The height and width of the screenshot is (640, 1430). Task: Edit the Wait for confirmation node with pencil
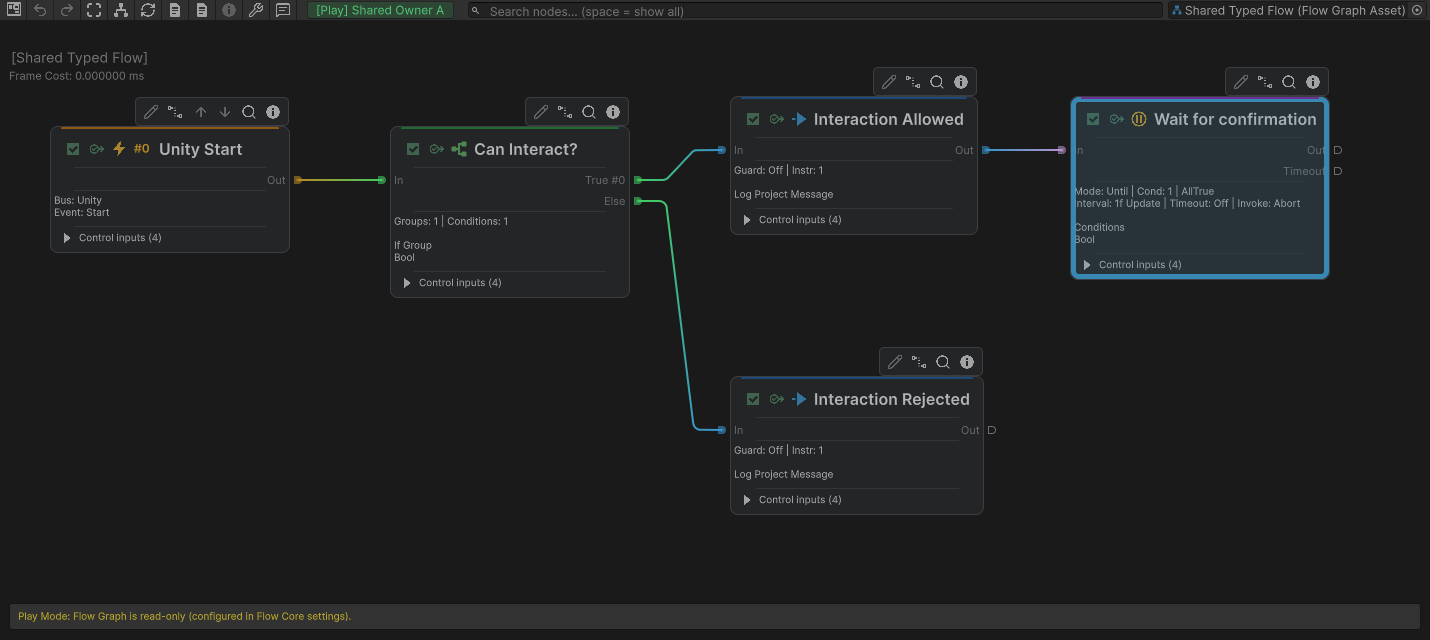(1241, 82)
